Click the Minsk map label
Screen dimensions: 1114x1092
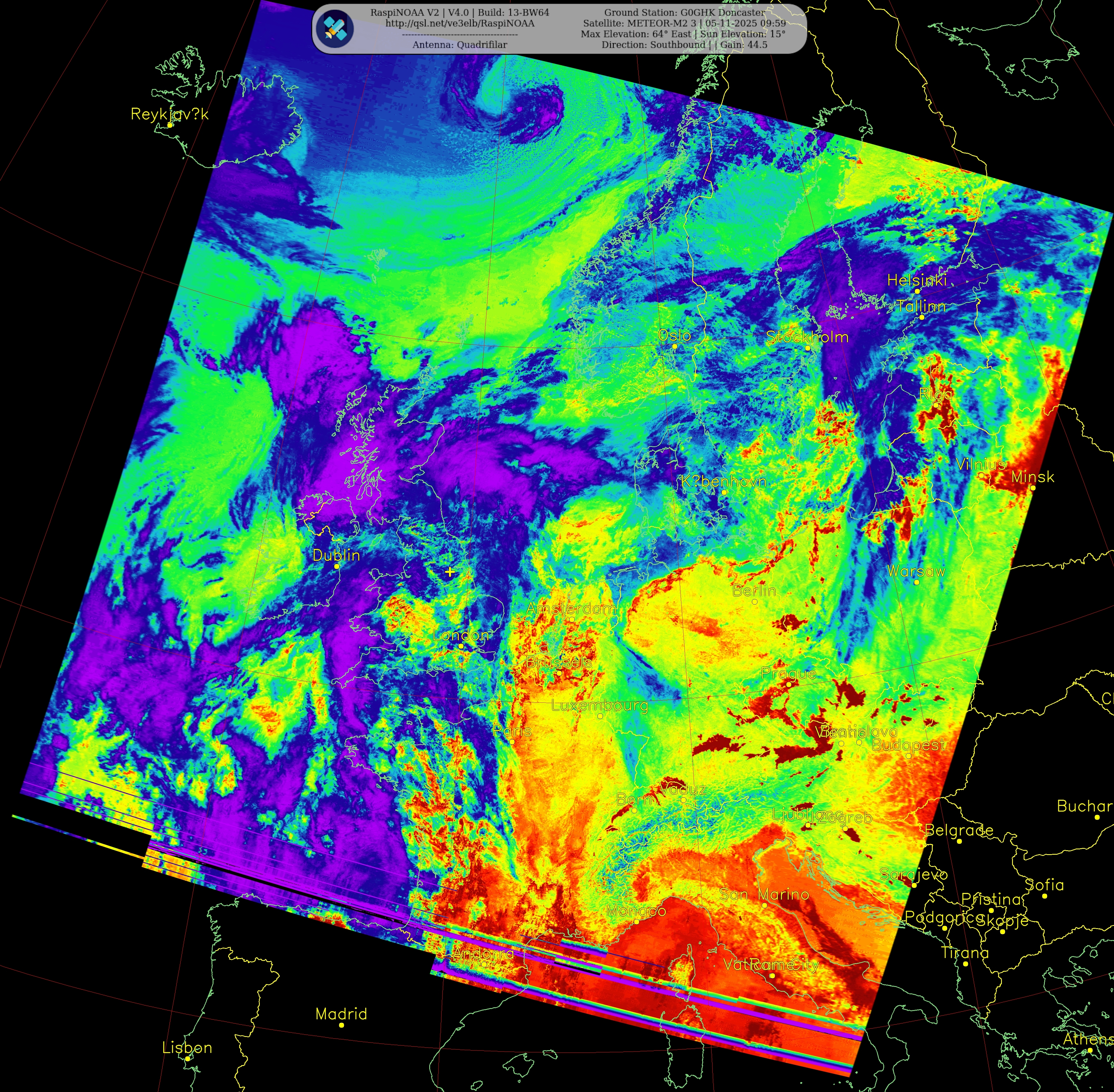pos(1033,477)
